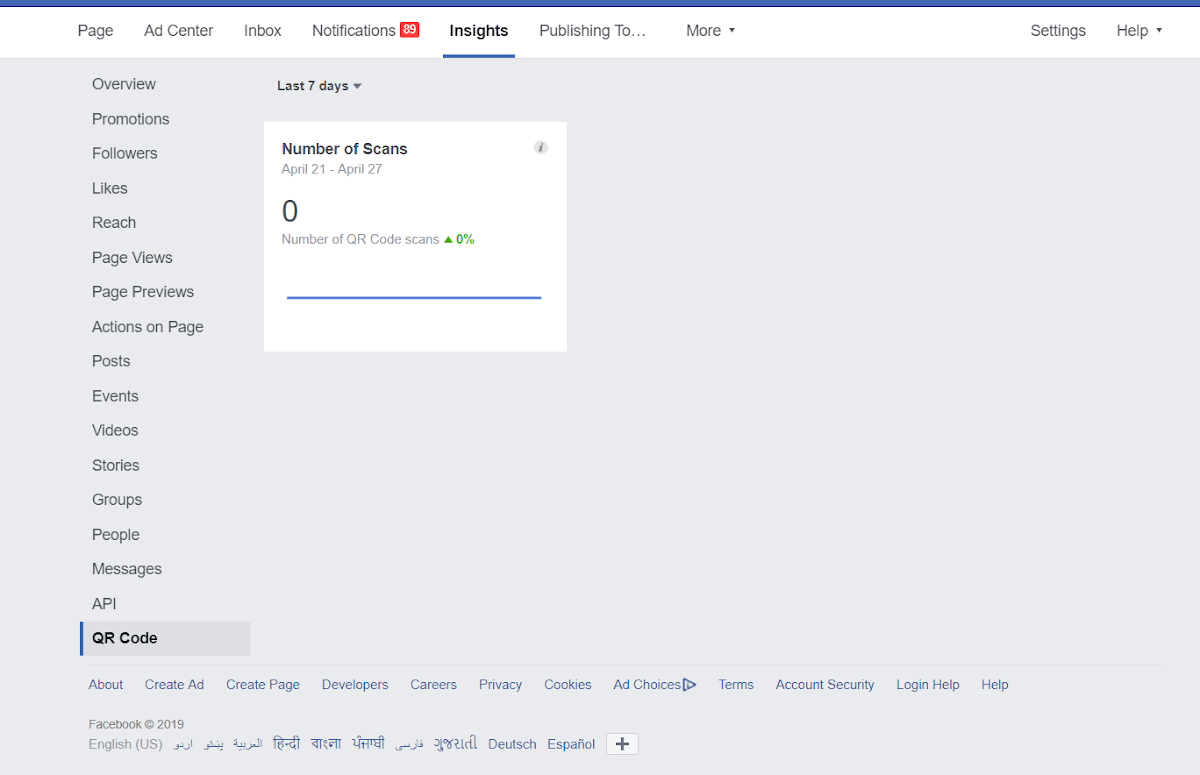
Task: Click the Create Ad link
Action: tap(174, 684)
